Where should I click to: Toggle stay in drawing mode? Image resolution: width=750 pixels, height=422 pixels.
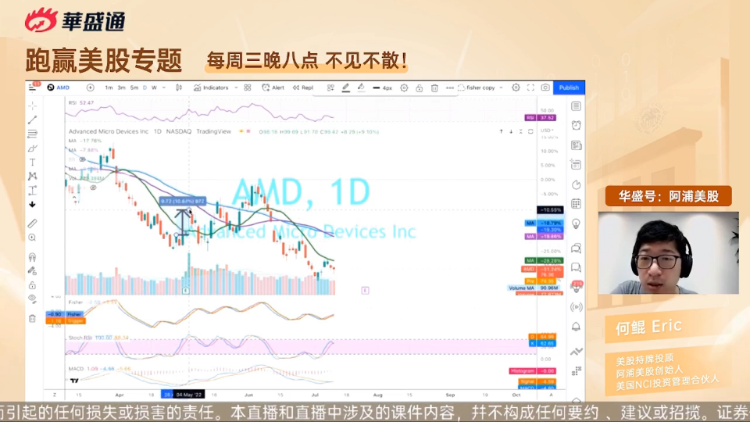click(x=33, y=271)
